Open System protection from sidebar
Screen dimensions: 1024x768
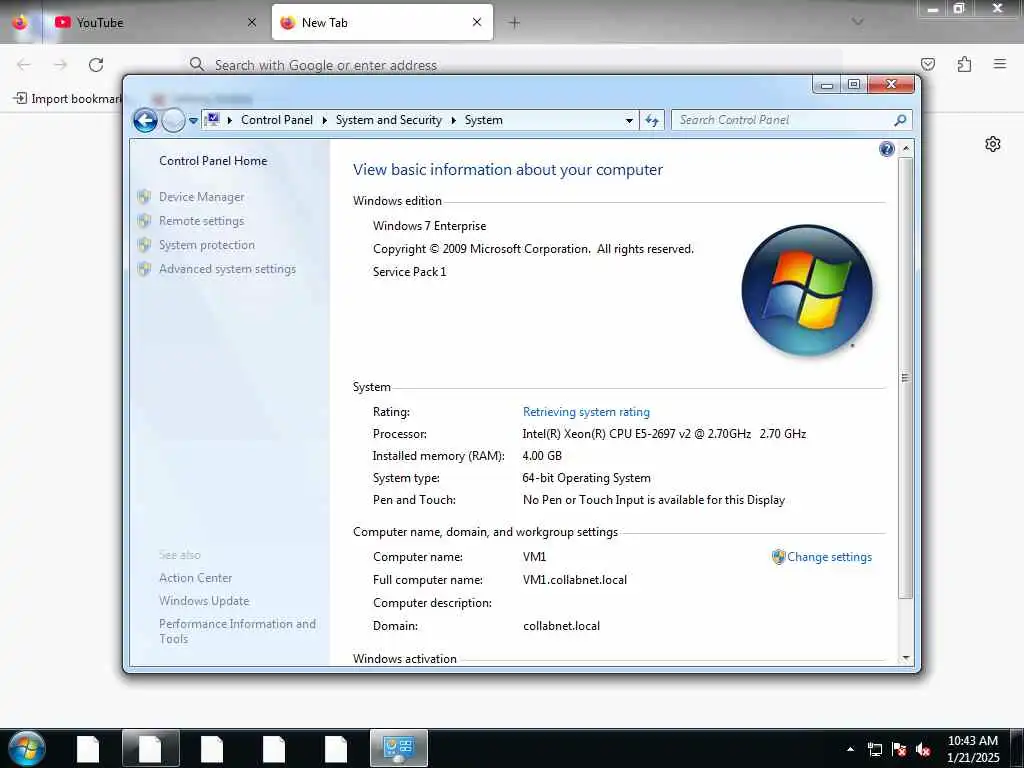(207, 245)
